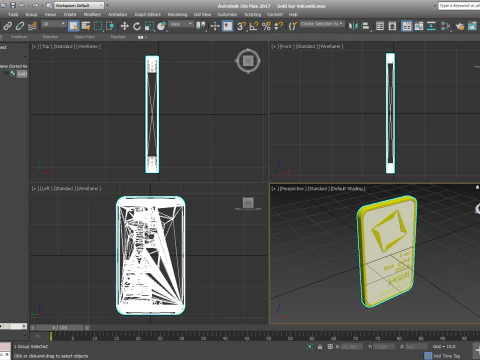Open the Workspace: Default dropdown

click(79, 5)
